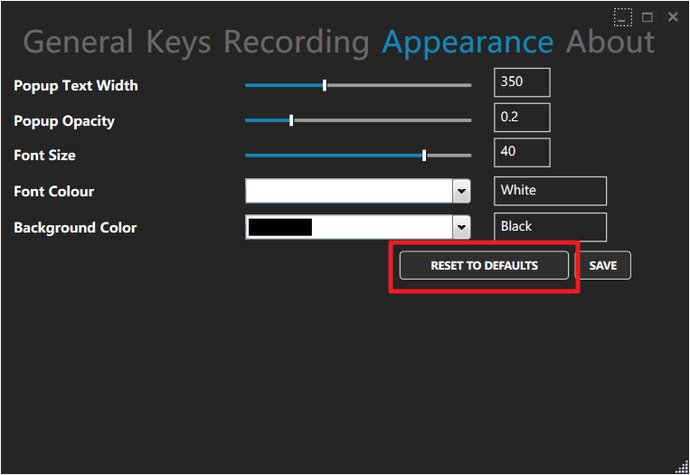Click the Save button
Viewport: 690px width, 475px height.
603,265
